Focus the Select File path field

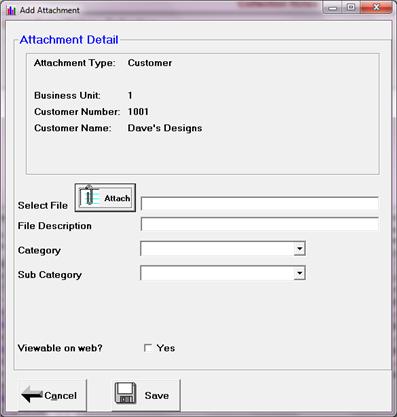click(x=260, y=203)
